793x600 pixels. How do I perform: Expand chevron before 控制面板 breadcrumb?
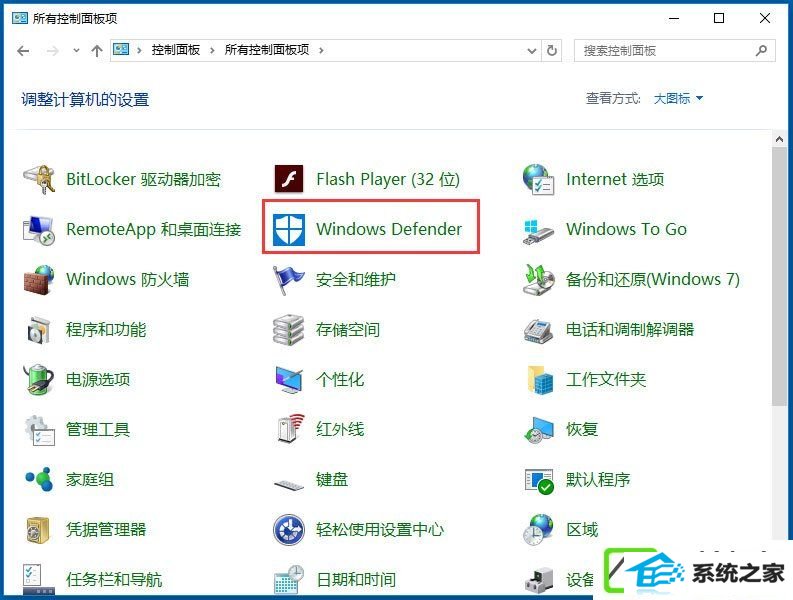coord(140,50)
